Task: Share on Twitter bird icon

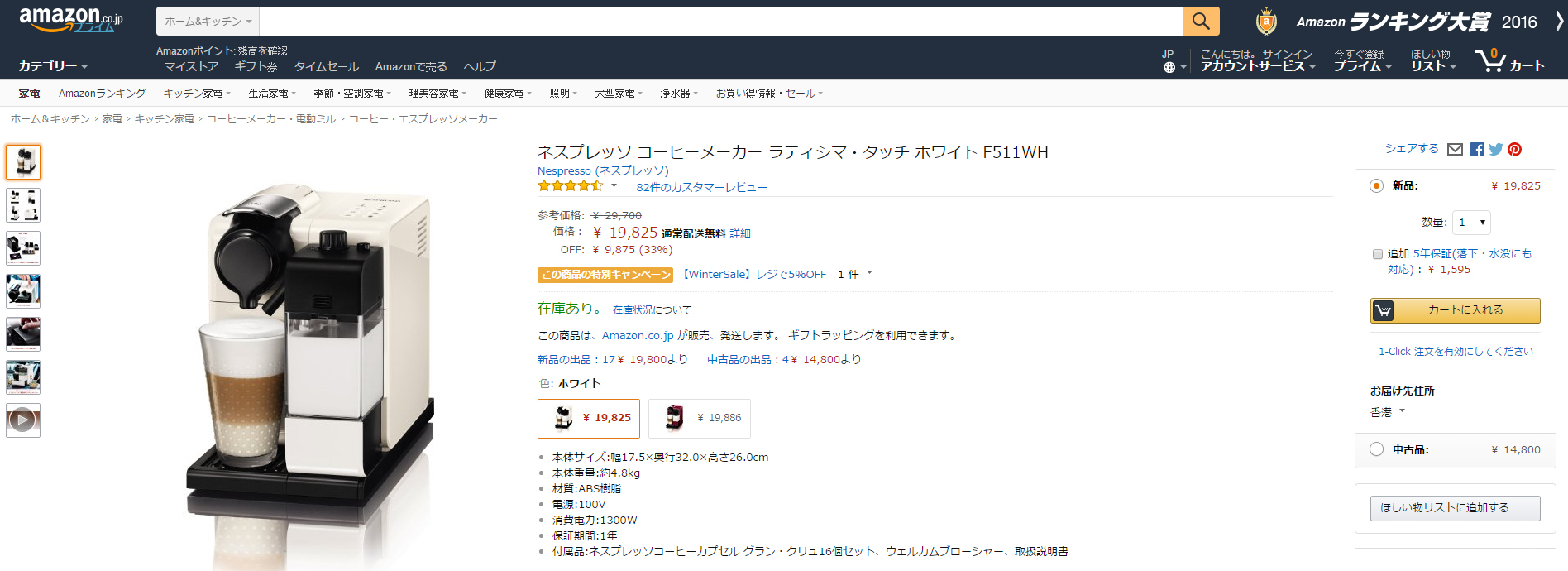Action: pos(1496,150)
